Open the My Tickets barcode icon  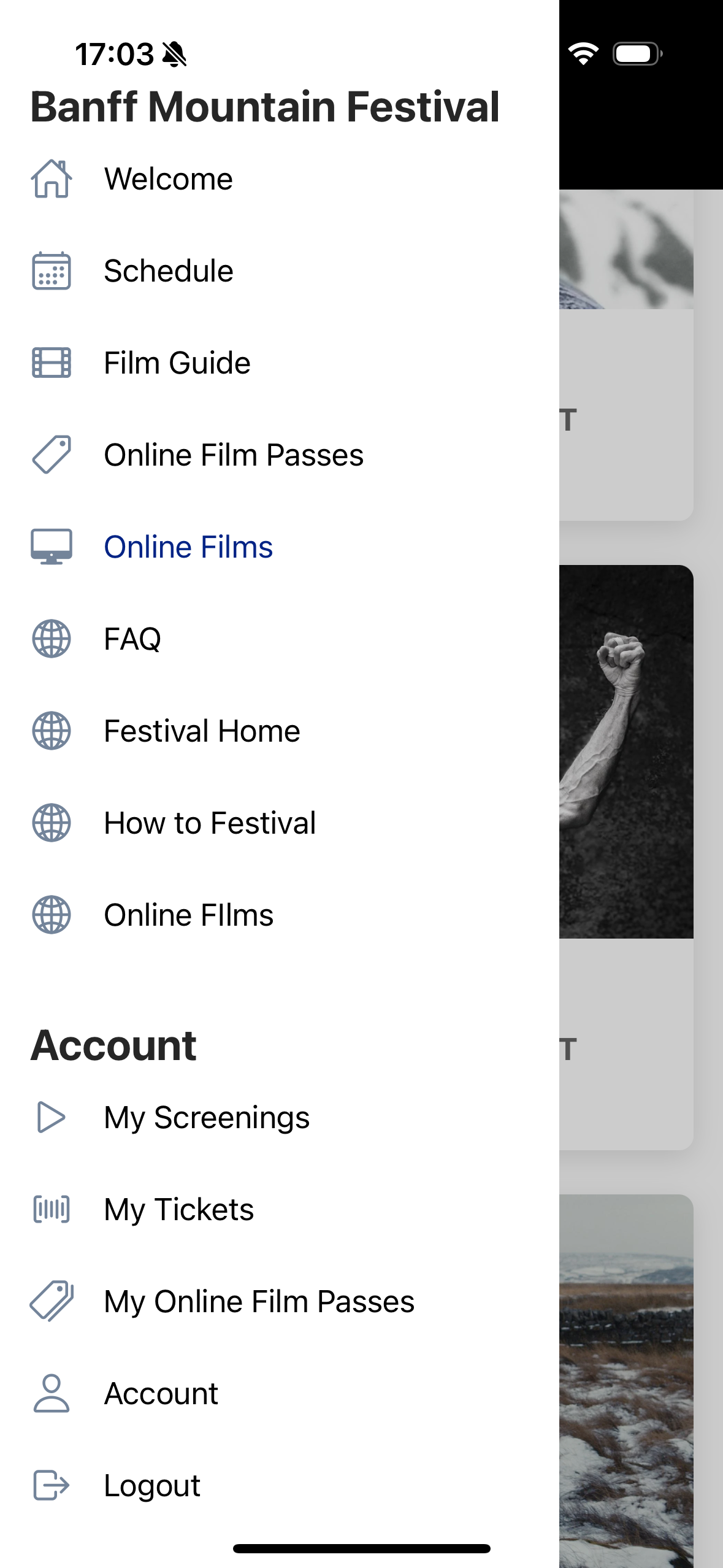pyautogui.click(x=52, y=1209)
